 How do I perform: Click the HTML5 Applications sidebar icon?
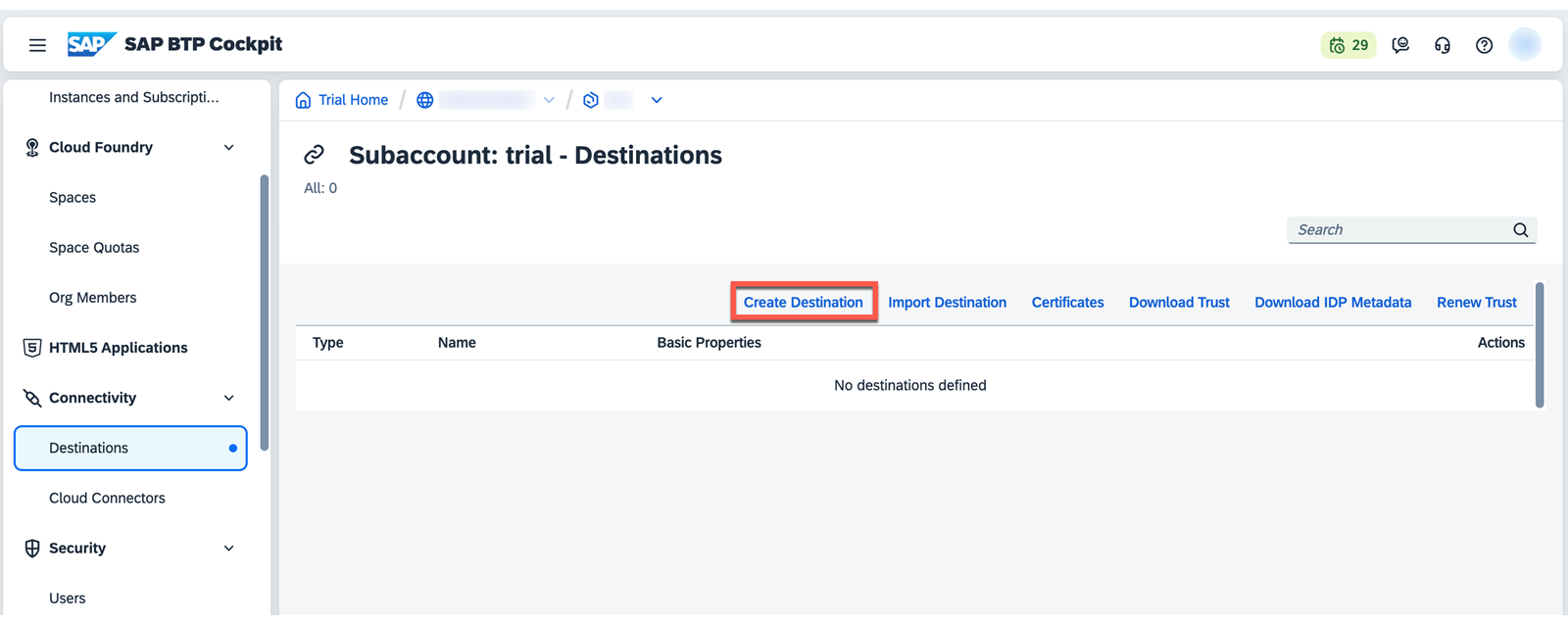tap(32, 348)
